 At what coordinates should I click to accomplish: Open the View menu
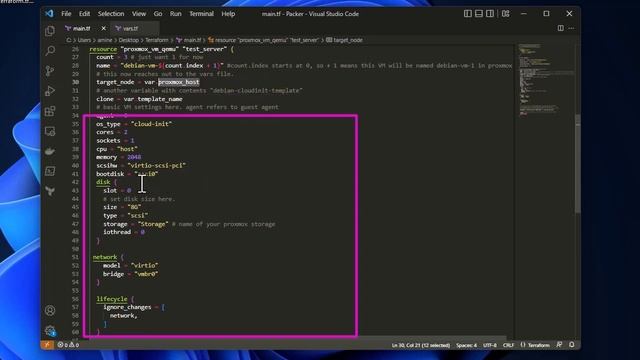coord(139,14)
